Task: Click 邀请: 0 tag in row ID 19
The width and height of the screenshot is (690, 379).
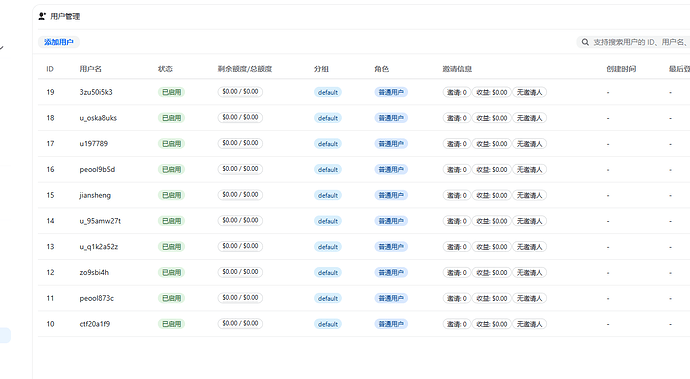Action: point(457,92)
